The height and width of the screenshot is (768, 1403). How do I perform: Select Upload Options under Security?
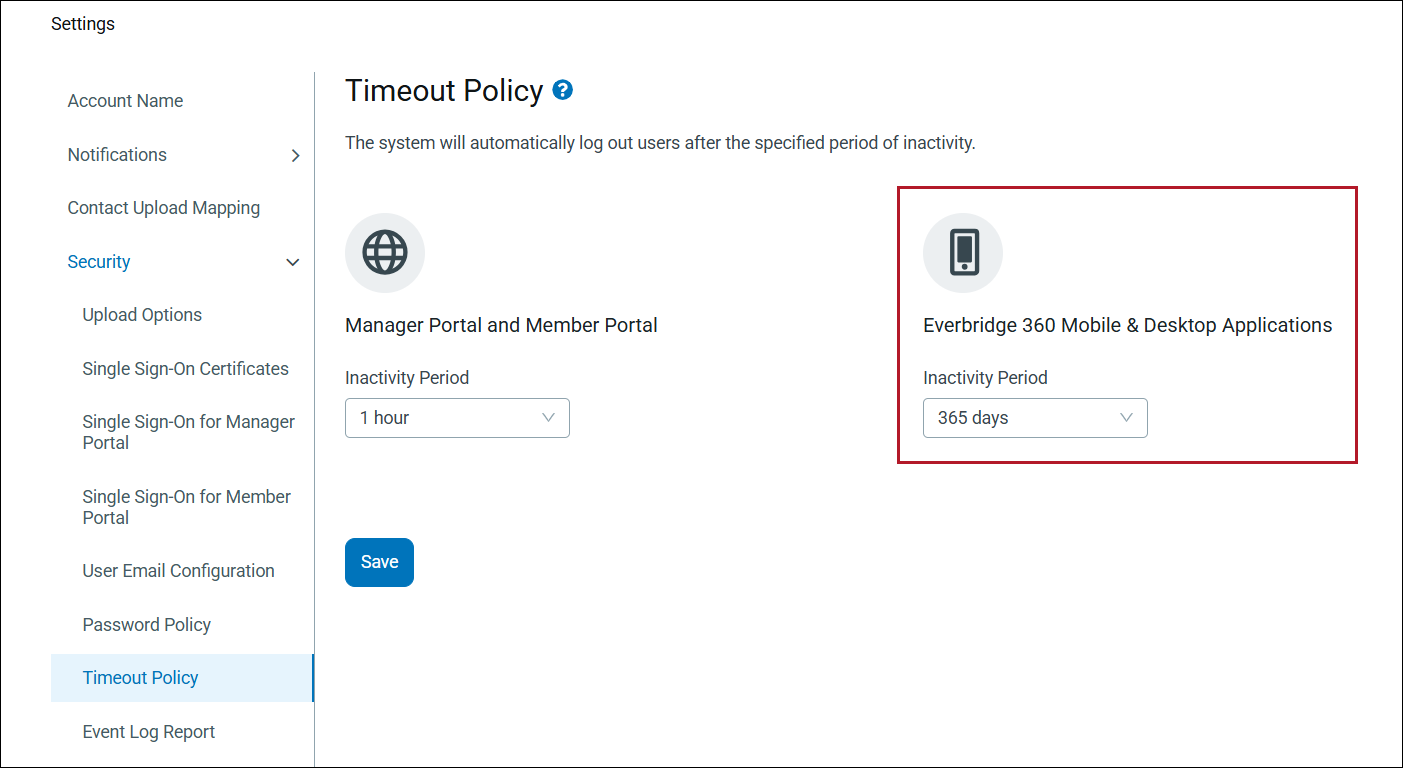(142, 315)
